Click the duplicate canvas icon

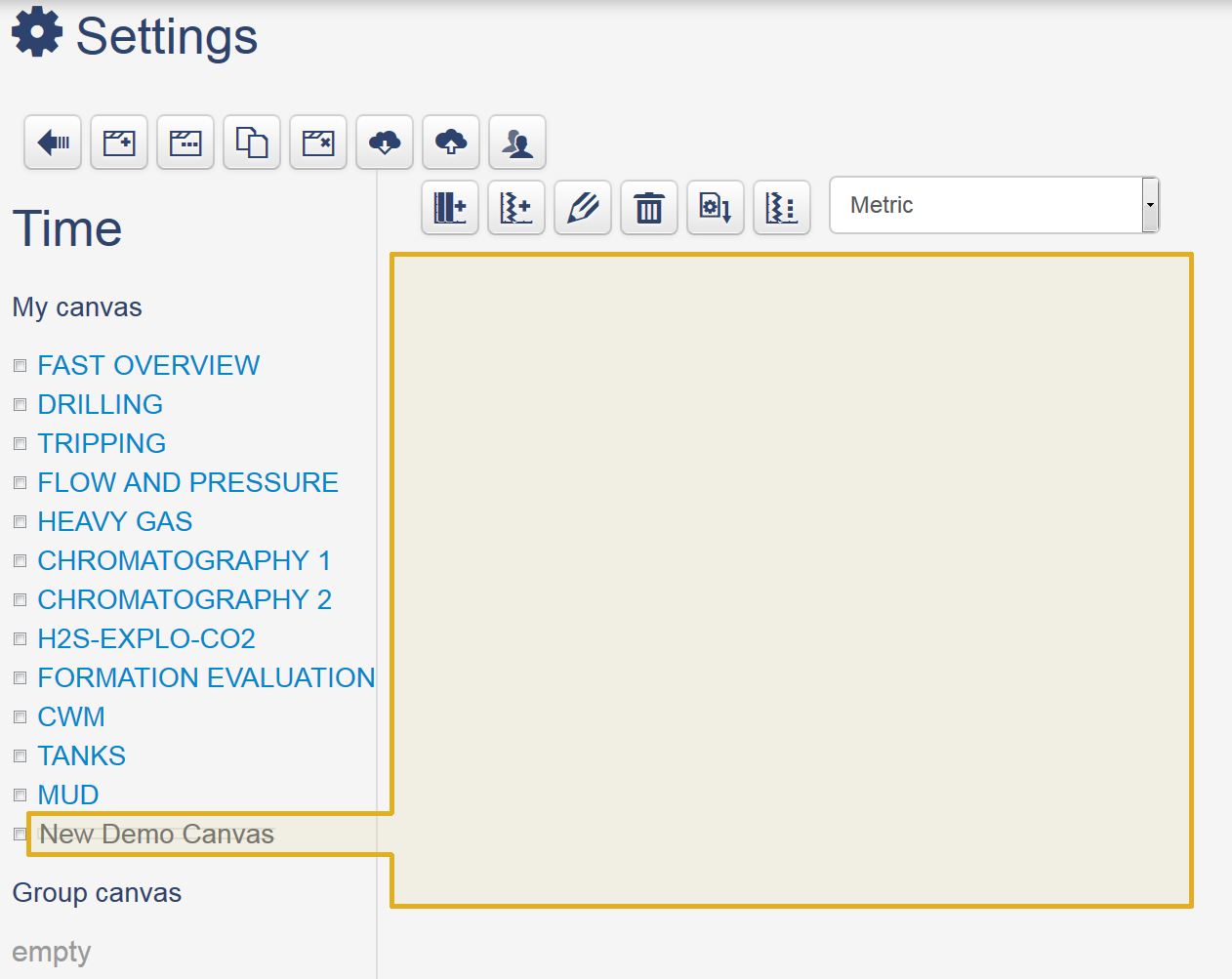[251, 142]
